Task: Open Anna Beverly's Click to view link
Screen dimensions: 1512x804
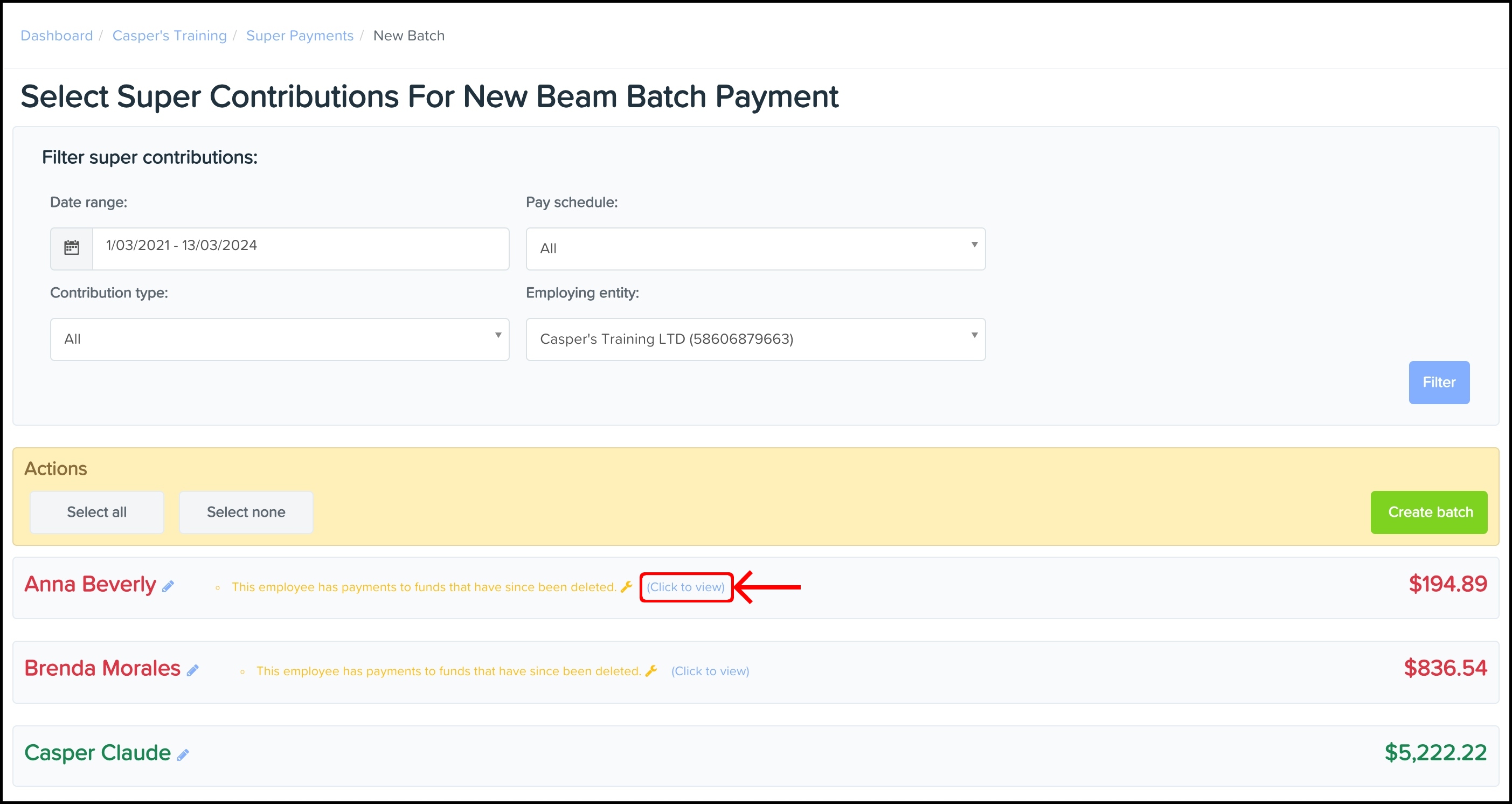Action: pos(685,587)
